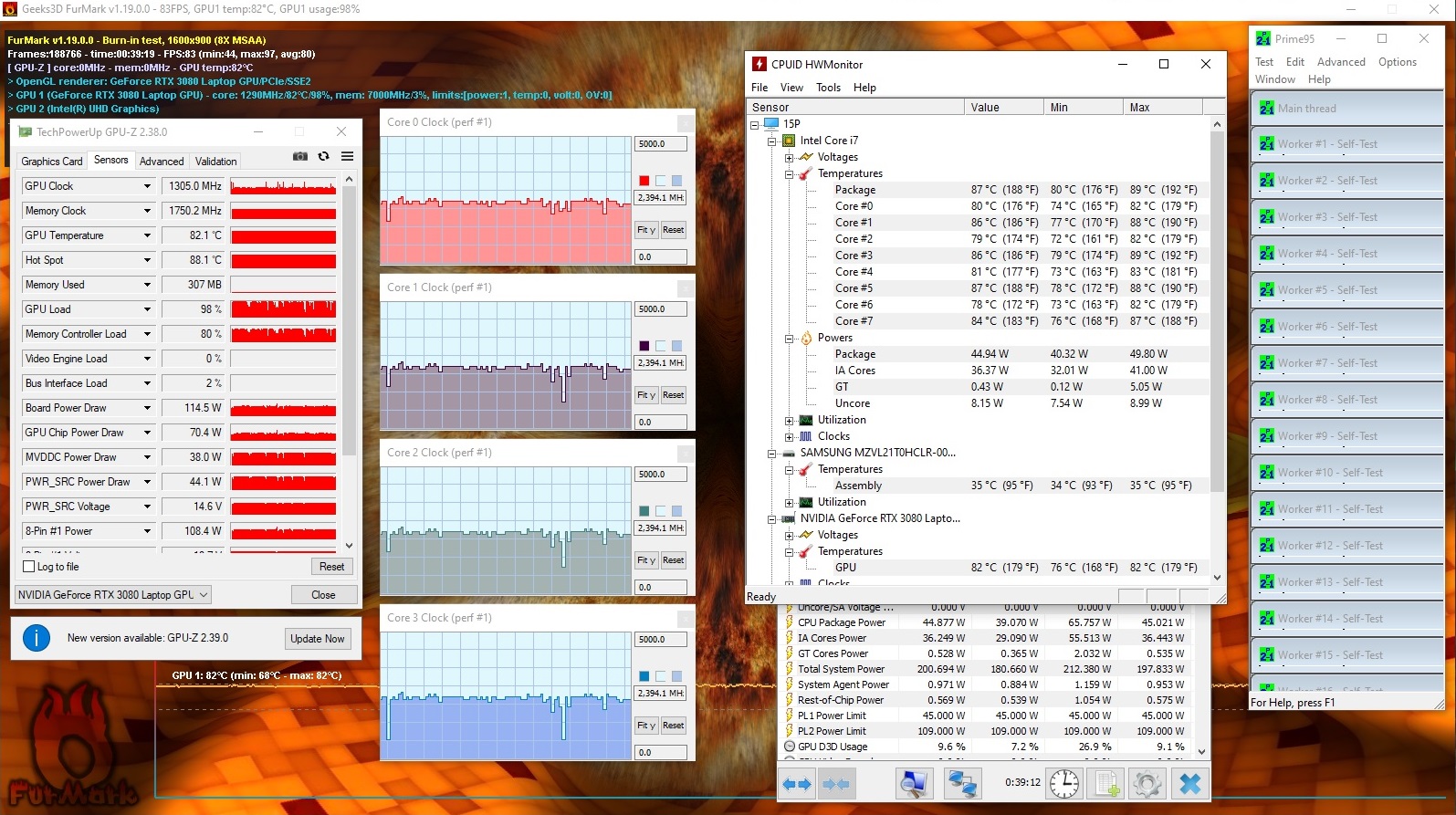Click the blue info icon beside update notice

tap(37, 638)
